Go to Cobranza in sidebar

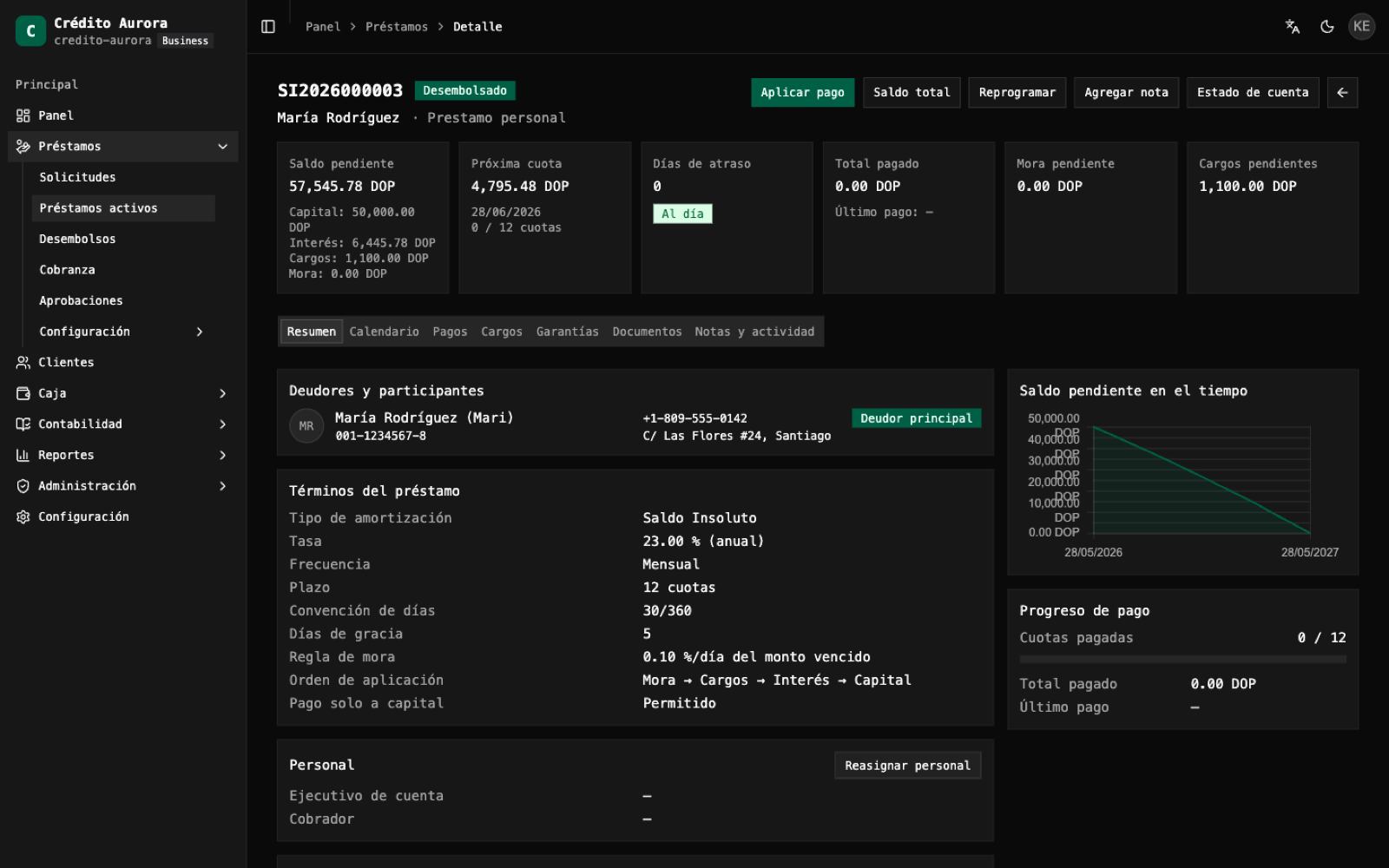click(x=123, y=270)
